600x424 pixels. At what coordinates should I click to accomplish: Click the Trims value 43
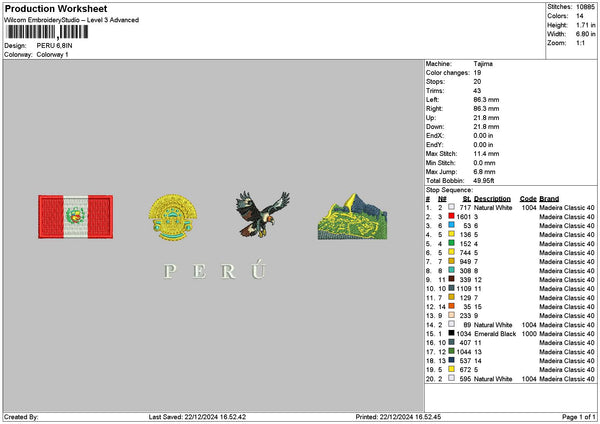[x=477, y=91]
